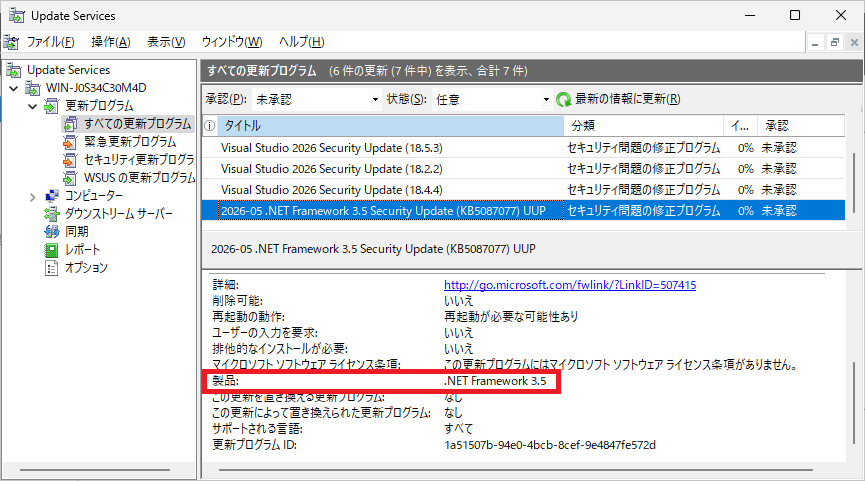Click the ダウンストリーム サーバー node icon
Screen dimensions: 865x481
pos(51,213)
